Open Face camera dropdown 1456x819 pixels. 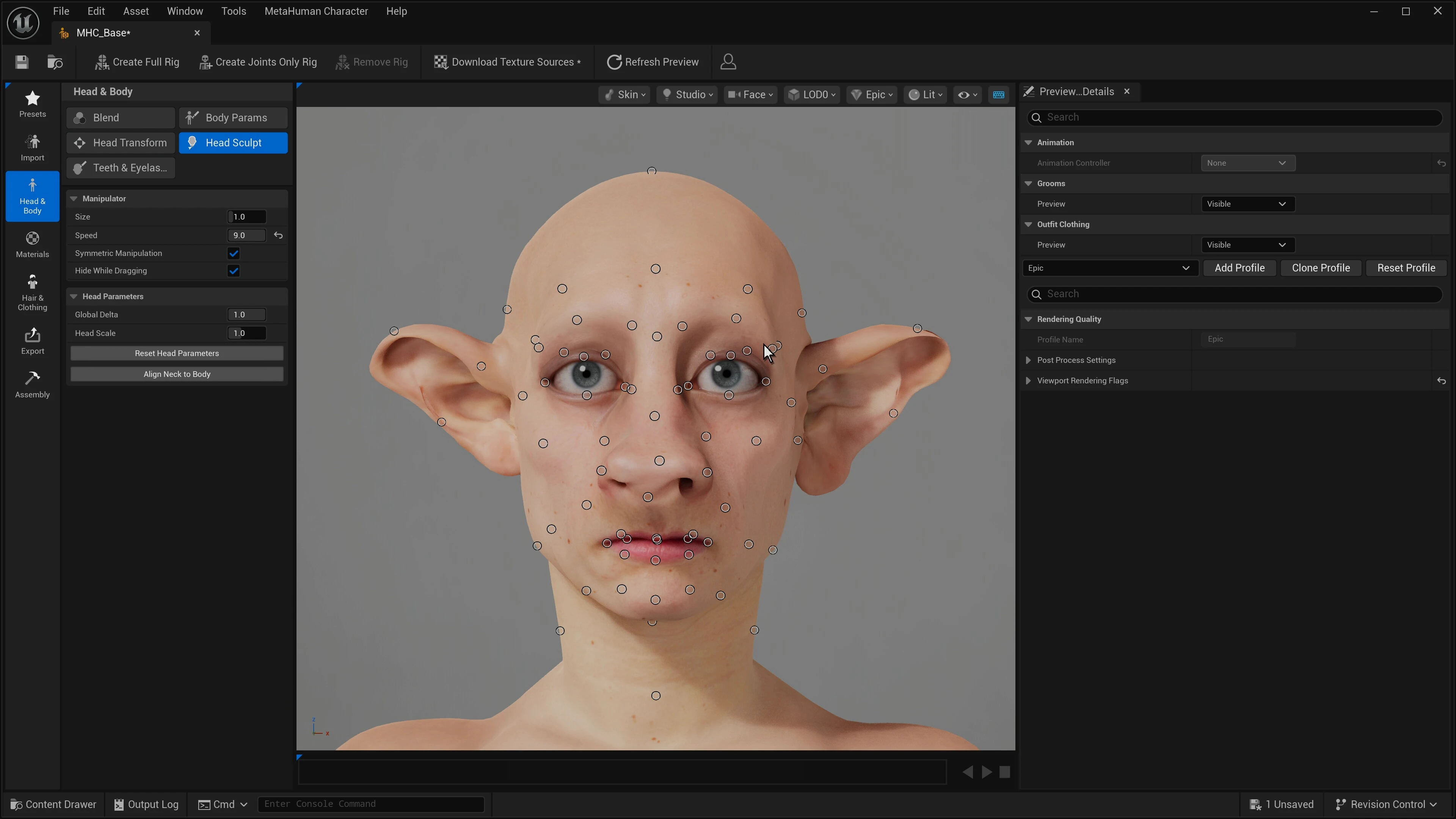751,94
